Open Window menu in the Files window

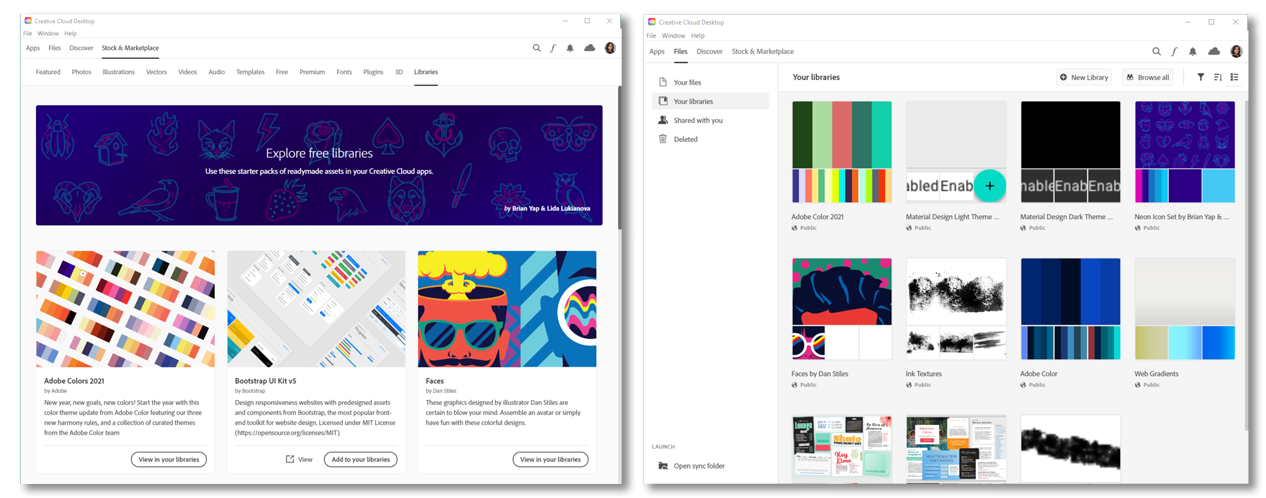tap(674, 35)
